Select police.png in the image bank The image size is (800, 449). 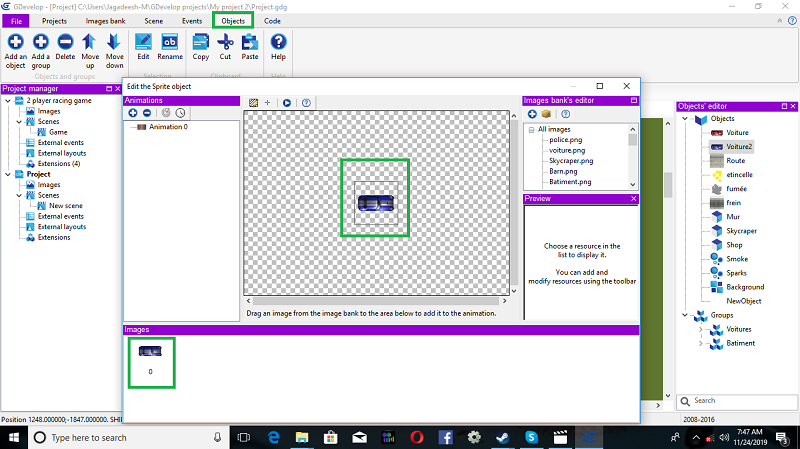(x=565, y=140)
